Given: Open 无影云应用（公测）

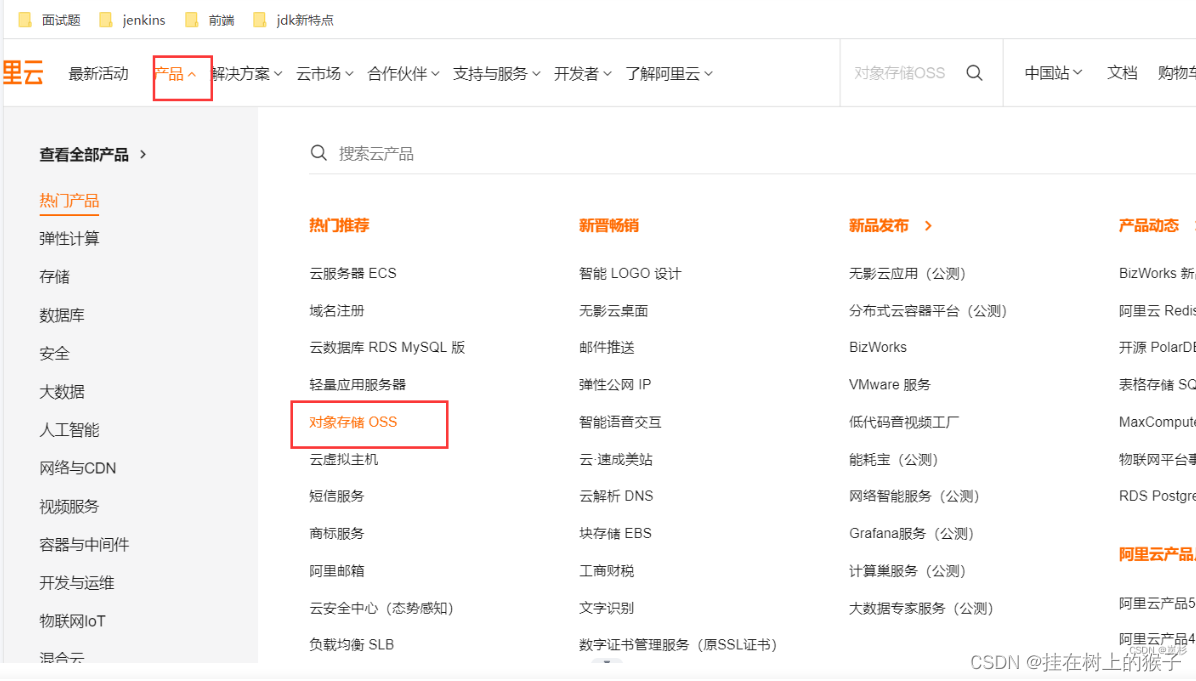Looking at the screenshot, I should coord(908,273).
